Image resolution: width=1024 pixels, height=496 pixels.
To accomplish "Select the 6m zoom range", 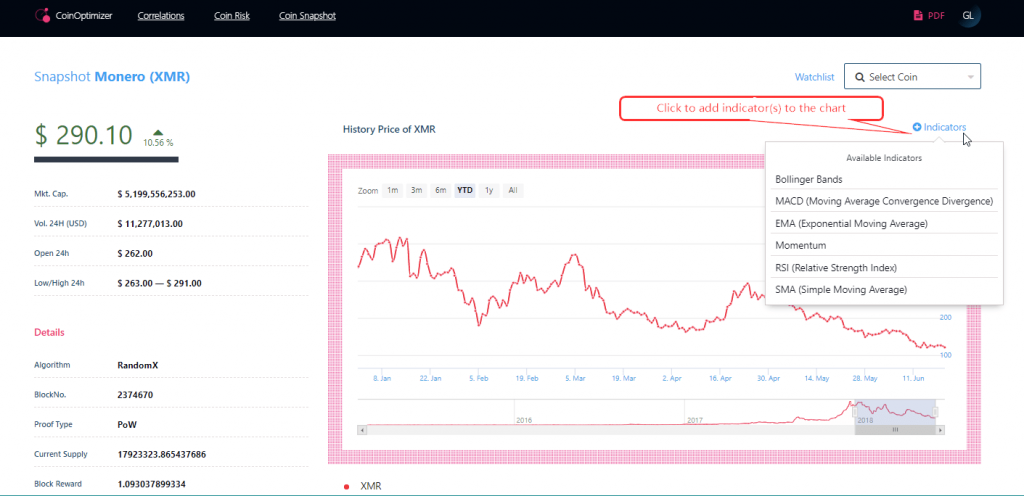I will [440, 190].
